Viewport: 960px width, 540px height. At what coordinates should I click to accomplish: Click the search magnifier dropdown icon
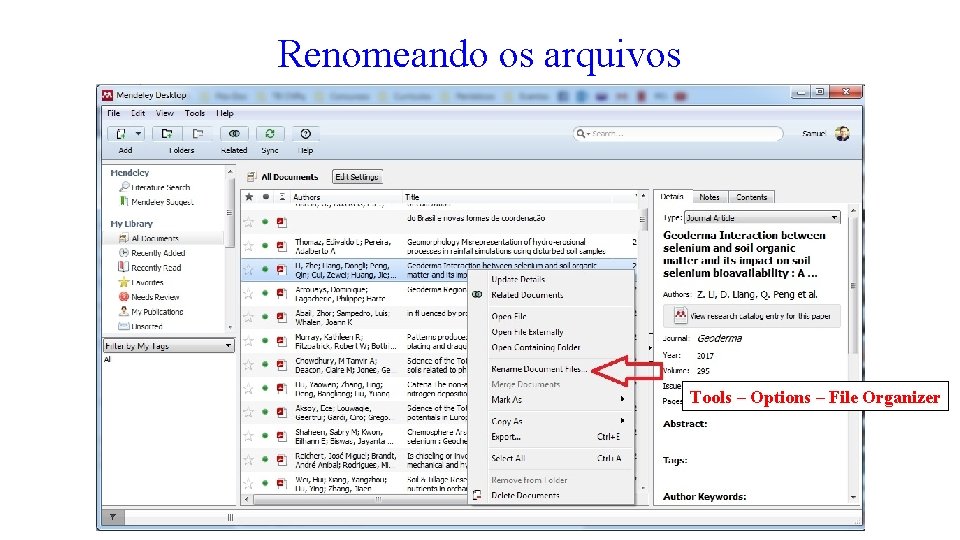582,133
